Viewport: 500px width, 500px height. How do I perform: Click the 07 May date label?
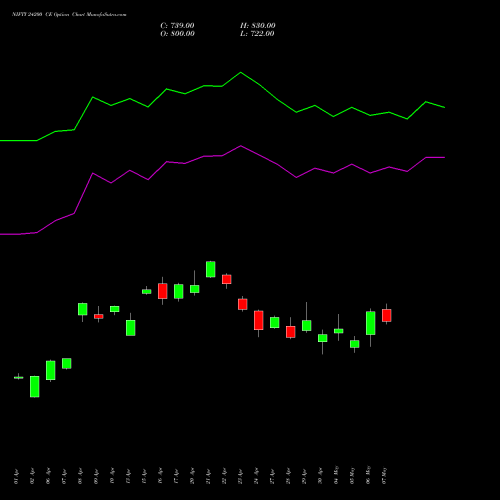[384, 475]
